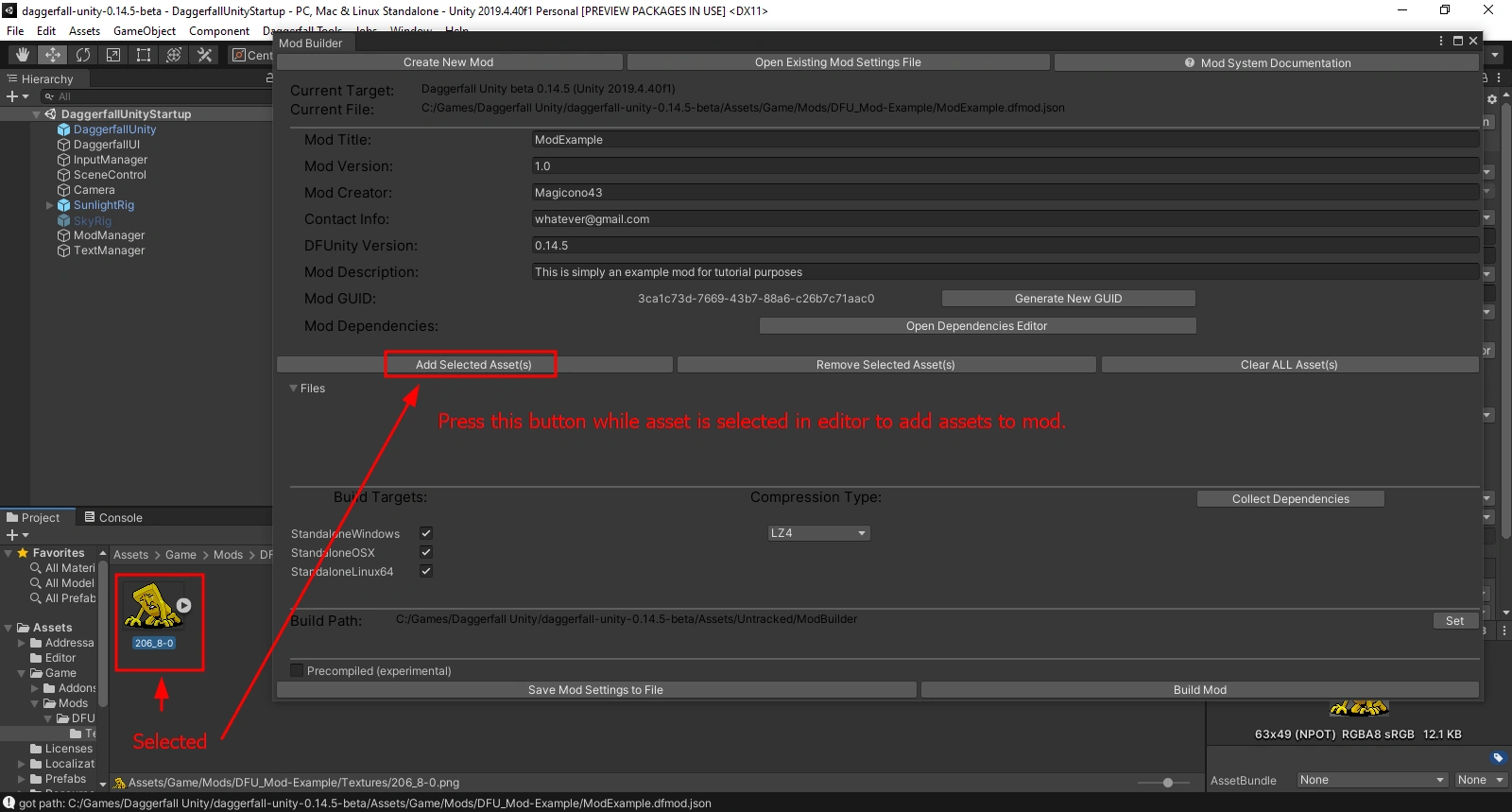Click Save Mod Settings to File
The height and width of the screenshot is (812, 1512).
(596, 690)
